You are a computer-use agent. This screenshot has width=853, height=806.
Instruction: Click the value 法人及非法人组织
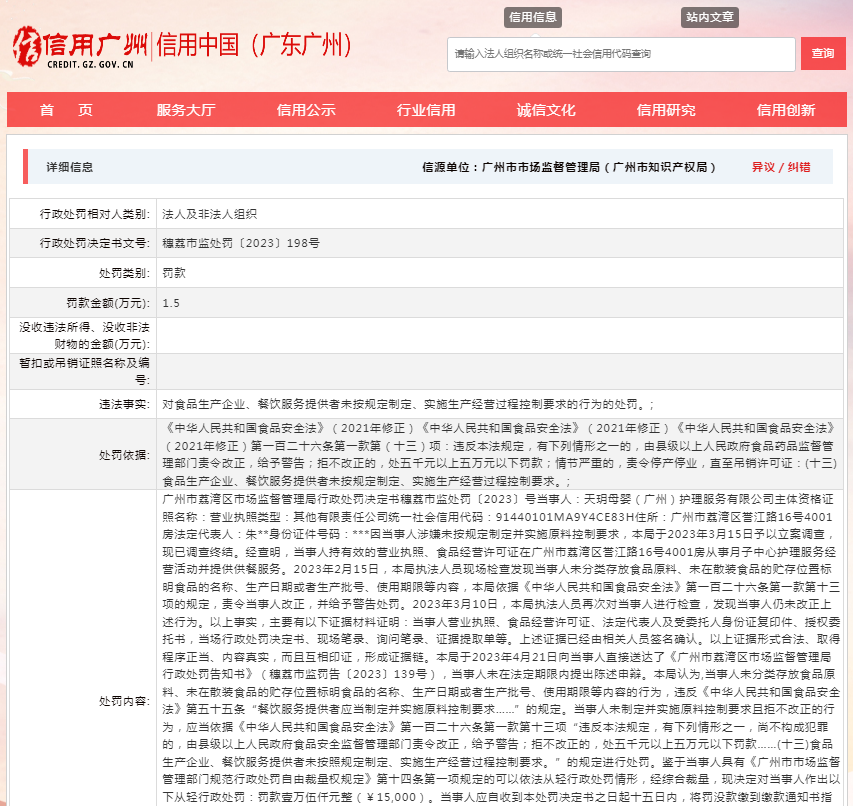(x=209, y=214)
